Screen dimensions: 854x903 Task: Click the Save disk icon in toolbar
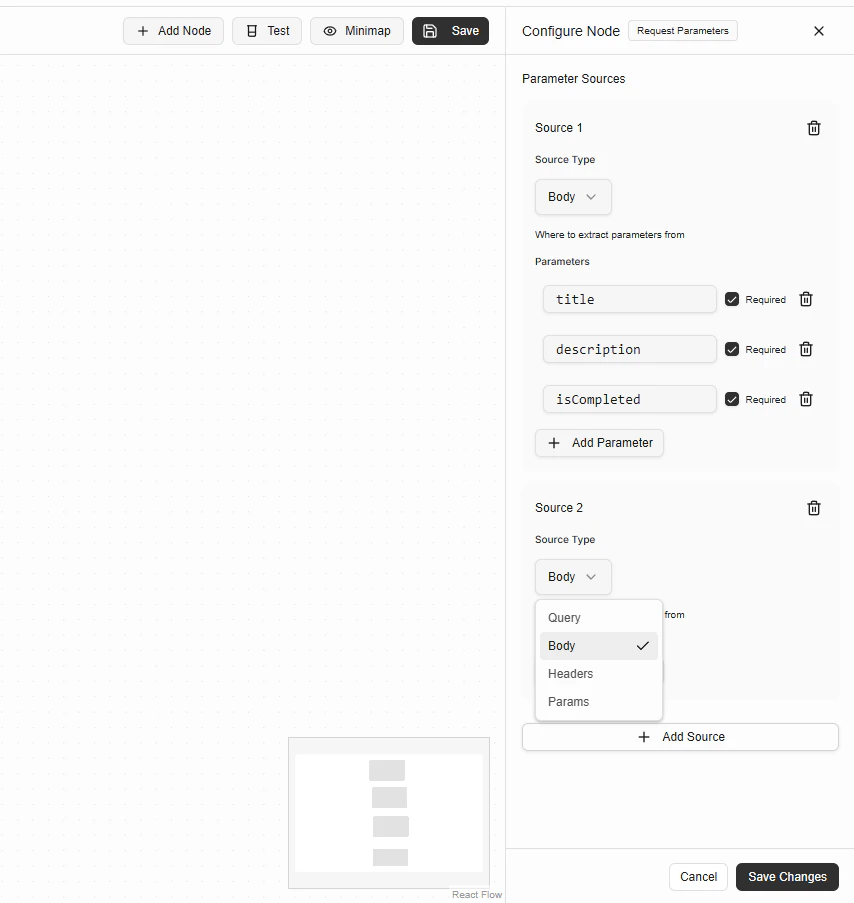click(x=429, y=31)
